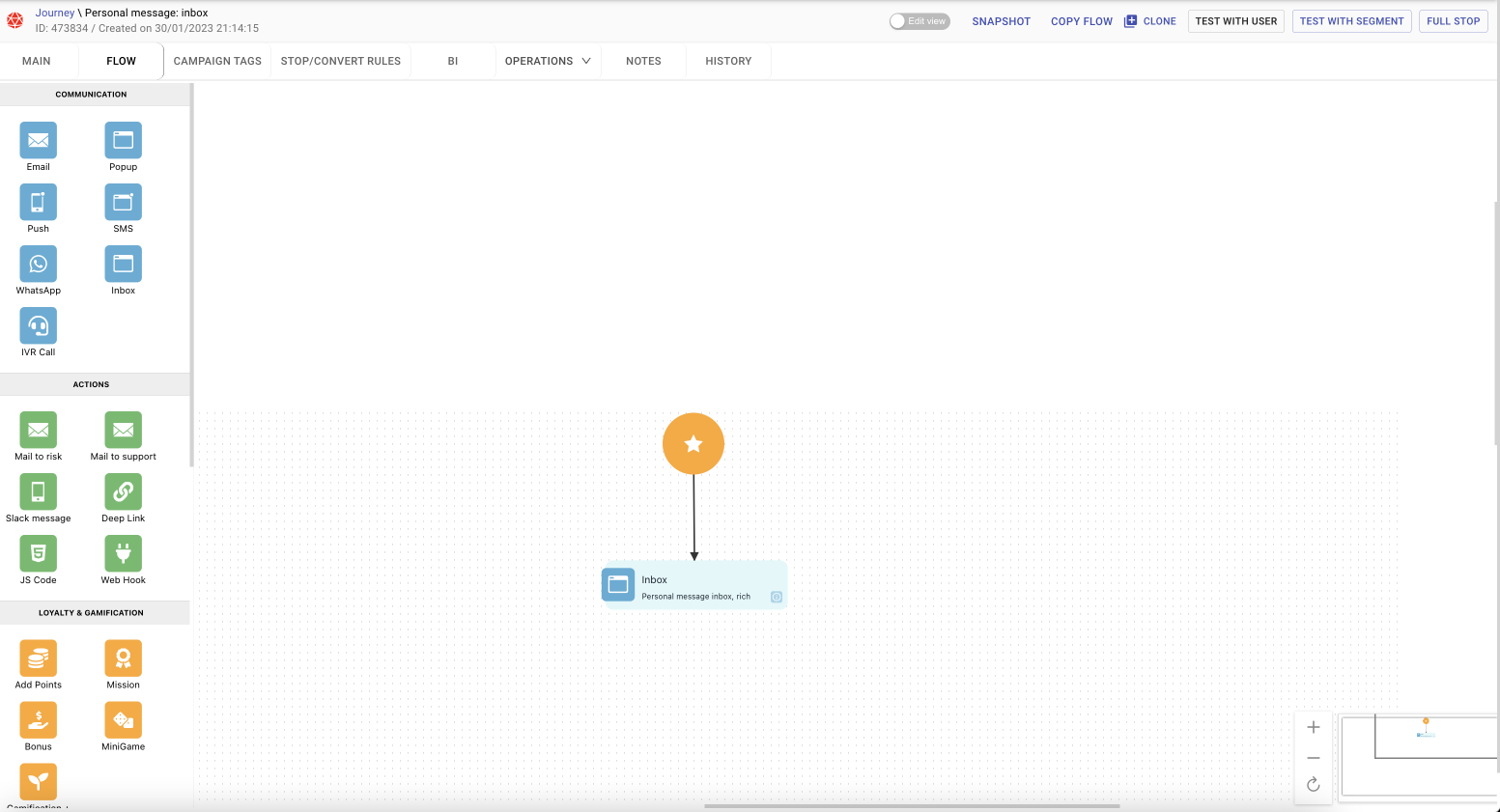Click the JS Code action icon
The image size is (1500, 812).
click(39, 554)
